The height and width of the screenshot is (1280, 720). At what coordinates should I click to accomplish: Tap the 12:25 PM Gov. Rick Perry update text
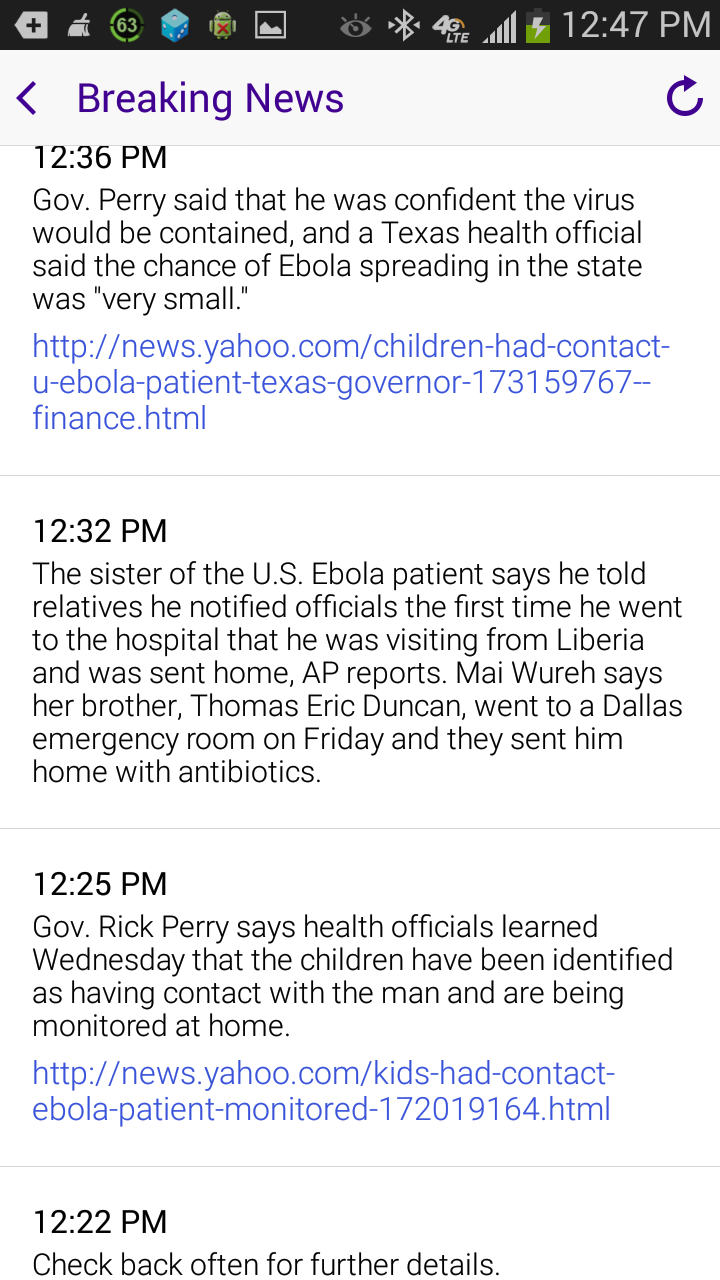(x=352, y=976)
